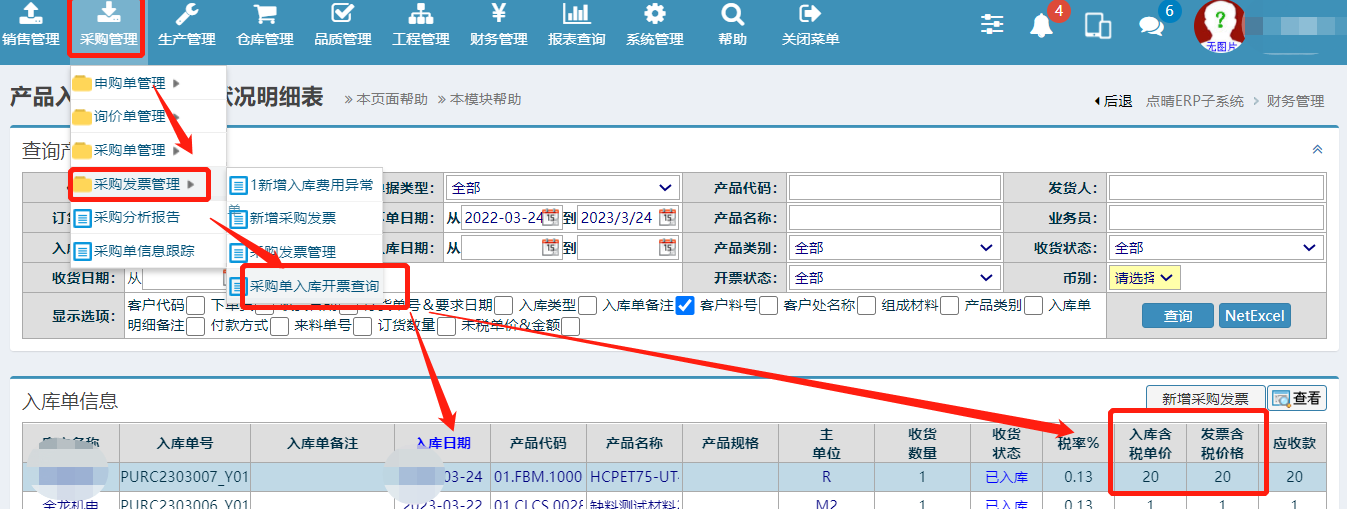1347x509 pixels.
Task: Expand the 开票状态 dropdown
Action: pos(894,278)
